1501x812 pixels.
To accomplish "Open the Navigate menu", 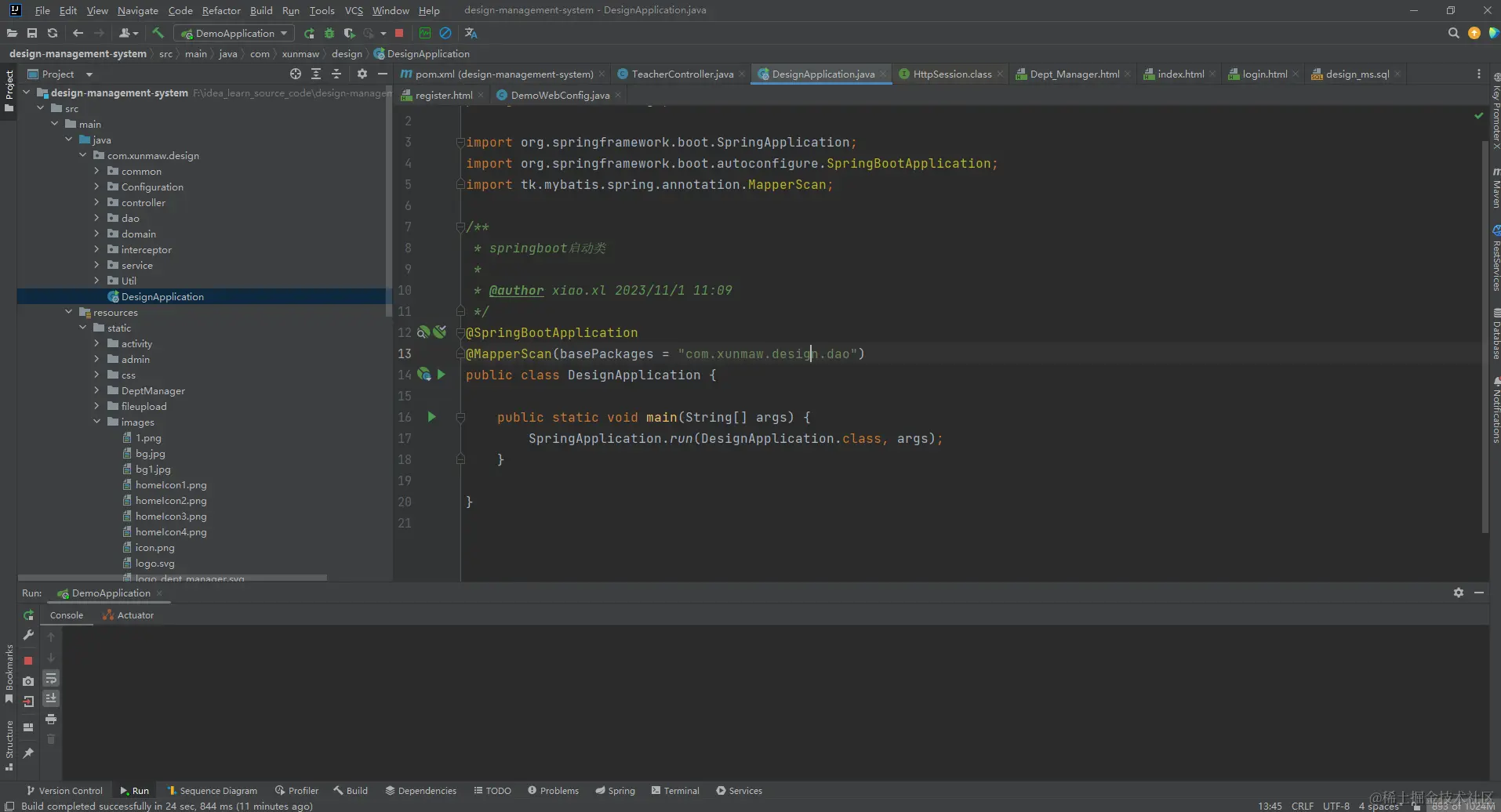I will point(137,10).
